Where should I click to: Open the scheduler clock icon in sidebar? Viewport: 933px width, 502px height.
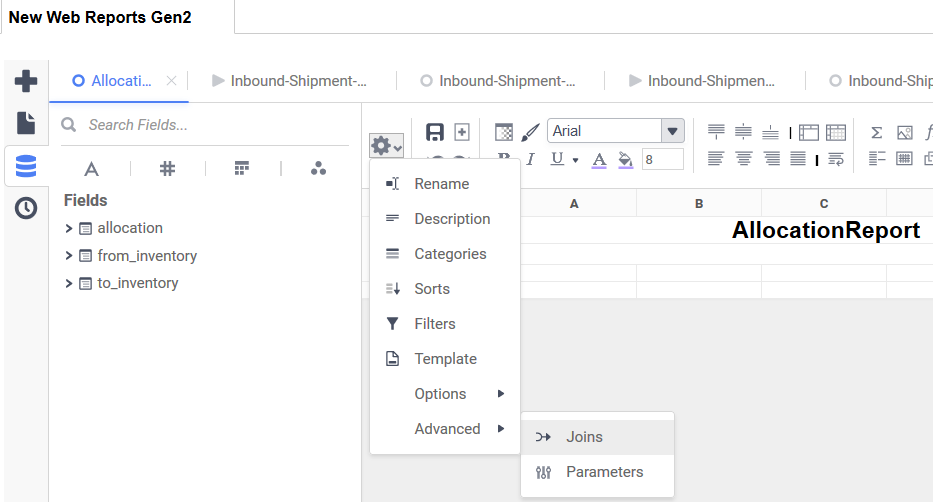[x=26, y=208]
